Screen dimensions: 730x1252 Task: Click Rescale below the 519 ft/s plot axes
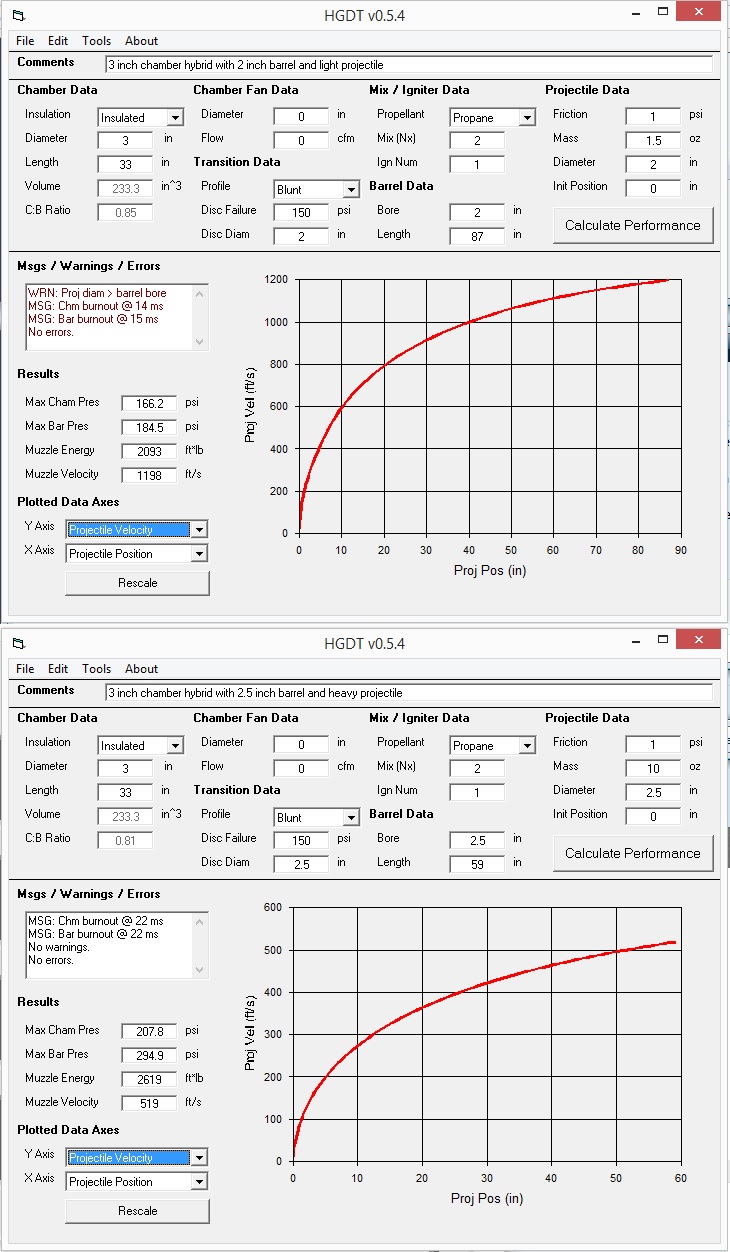coord(137,1211)
